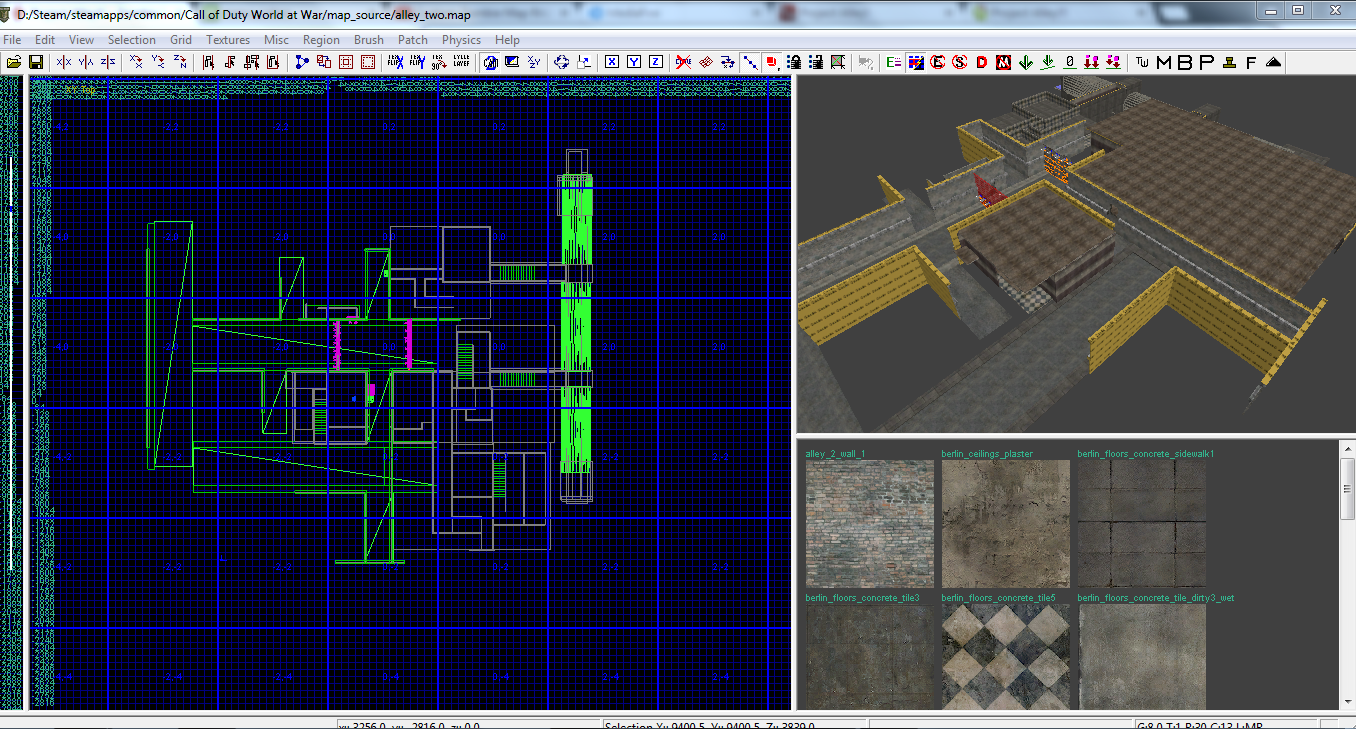Viewport: 1356px width, 729px height.
Task: Click the large M toolbar button
Action: click(1163, 62)
